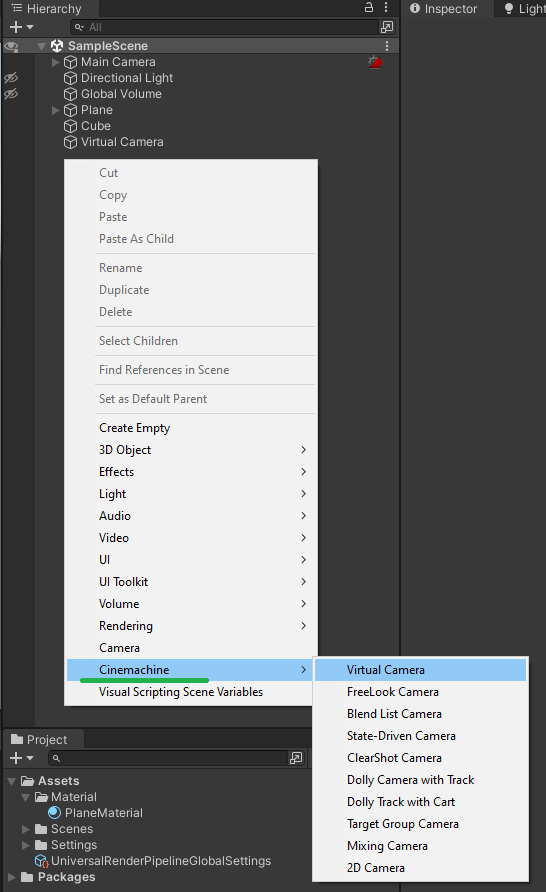This screenshot has height=892, width=546.
Task: Click the Material folder icon
Action: [x=41, y=797]
